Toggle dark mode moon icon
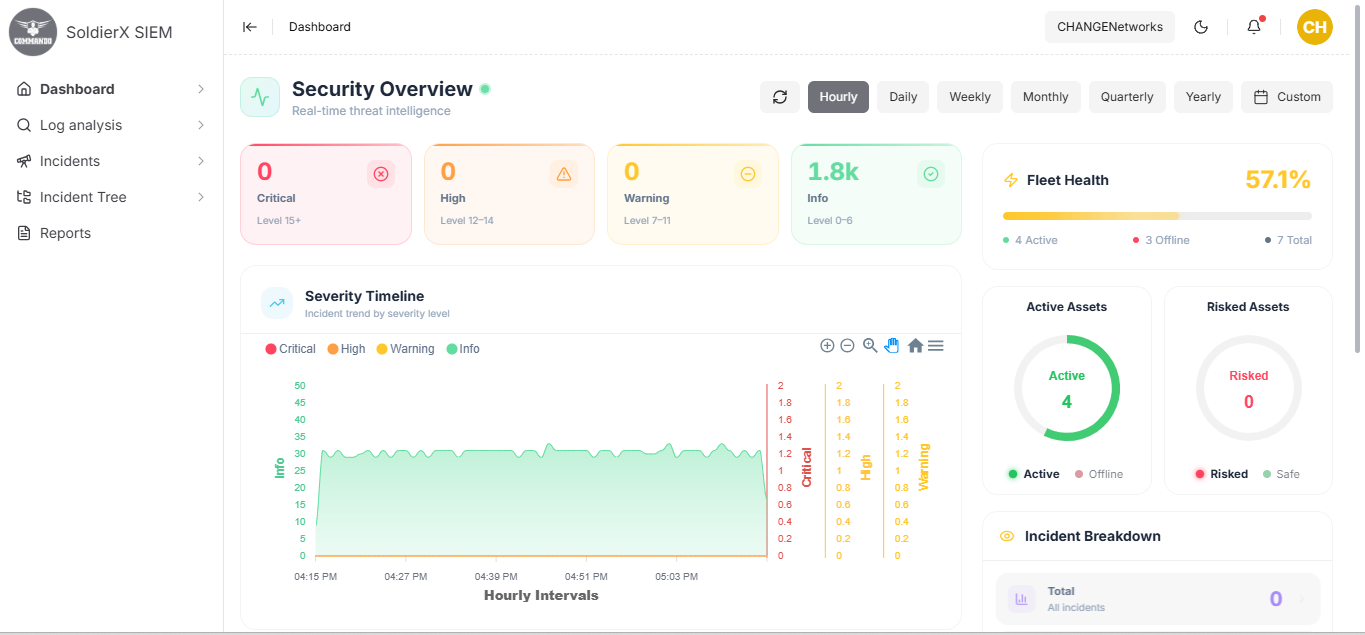Screen dimensions: 1365x635 1201,27
